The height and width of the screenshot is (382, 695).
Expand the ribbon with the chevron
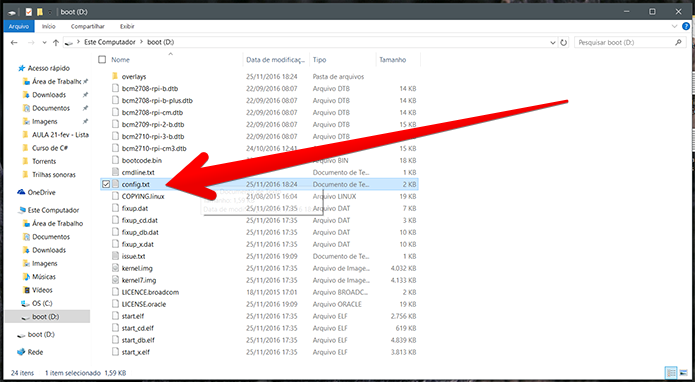pyautogui.click(x=675, y=27)
